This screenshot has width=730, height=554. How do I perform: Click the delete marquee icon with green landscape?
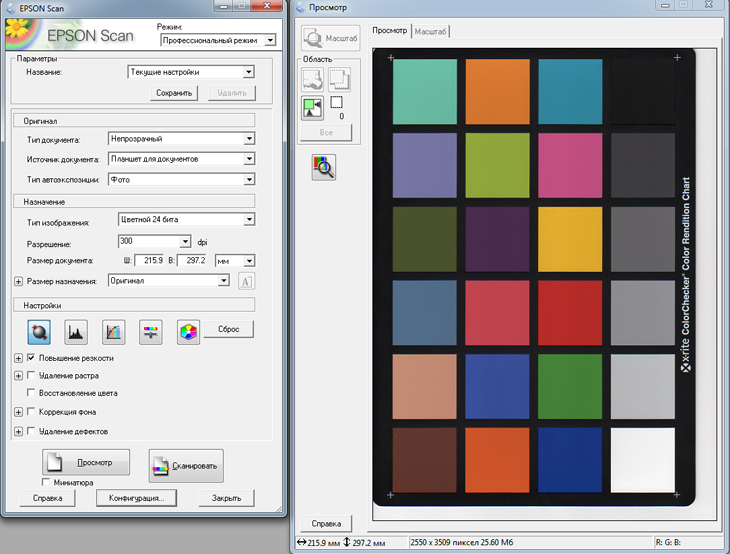tap(312, 108)
